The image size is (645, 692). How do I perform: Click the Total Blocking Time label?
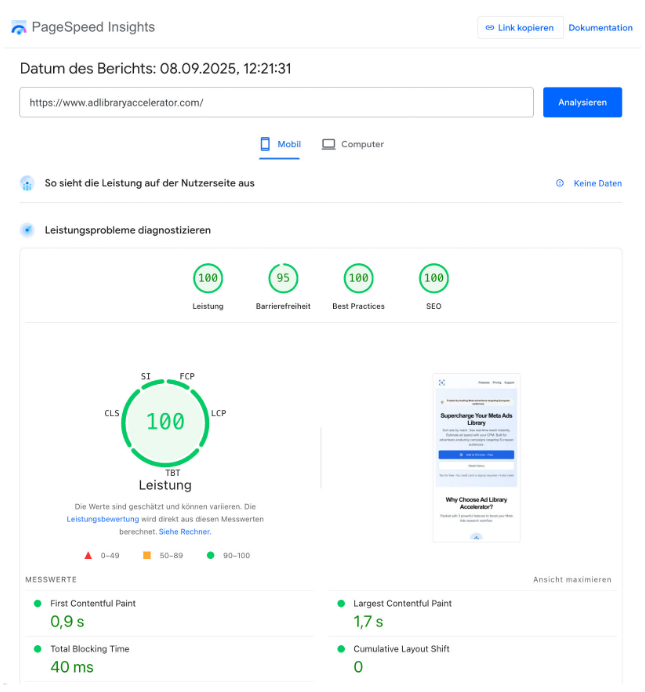[x=90, y=649]
